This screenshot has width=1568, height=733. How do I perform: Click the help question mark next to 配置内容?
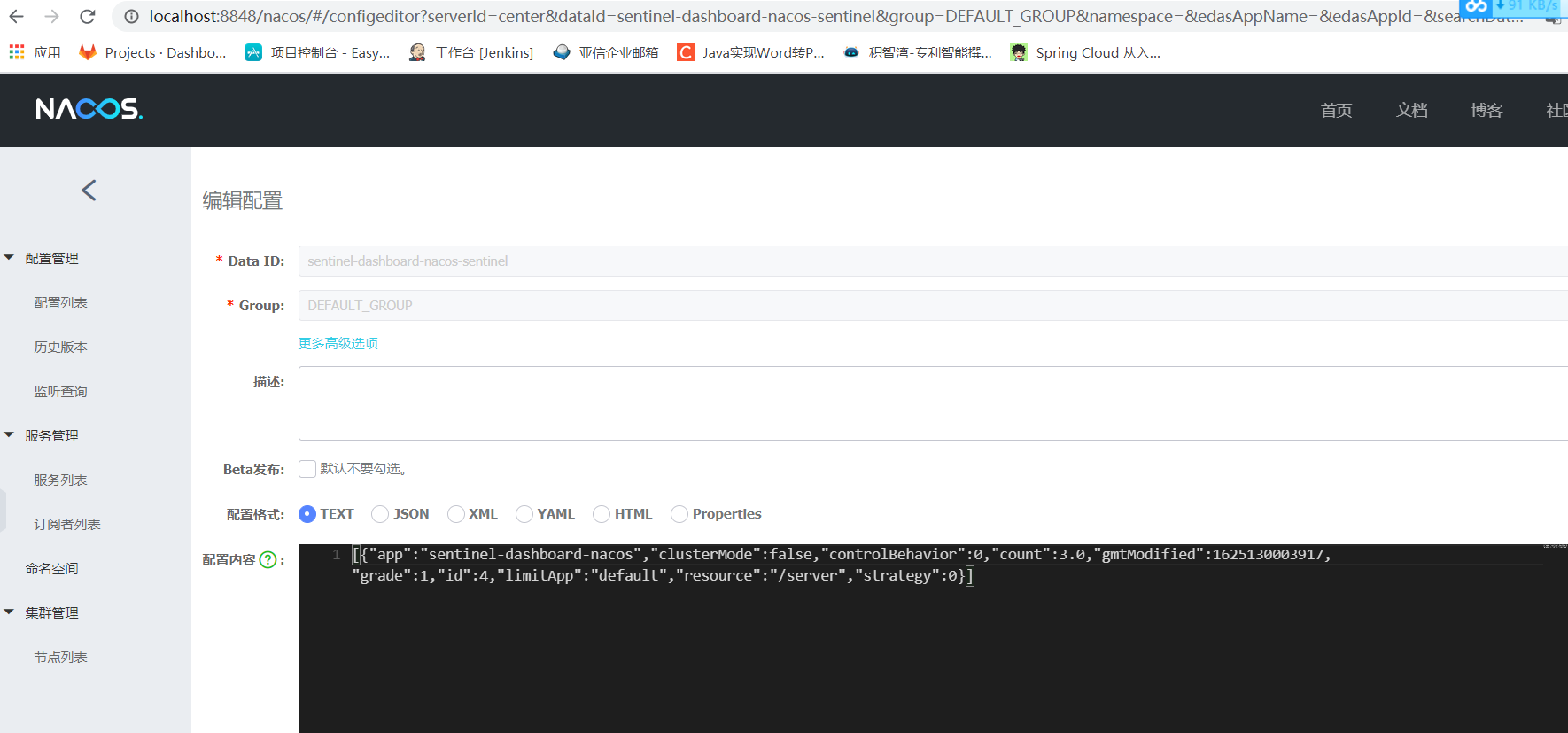pos(268,560)
